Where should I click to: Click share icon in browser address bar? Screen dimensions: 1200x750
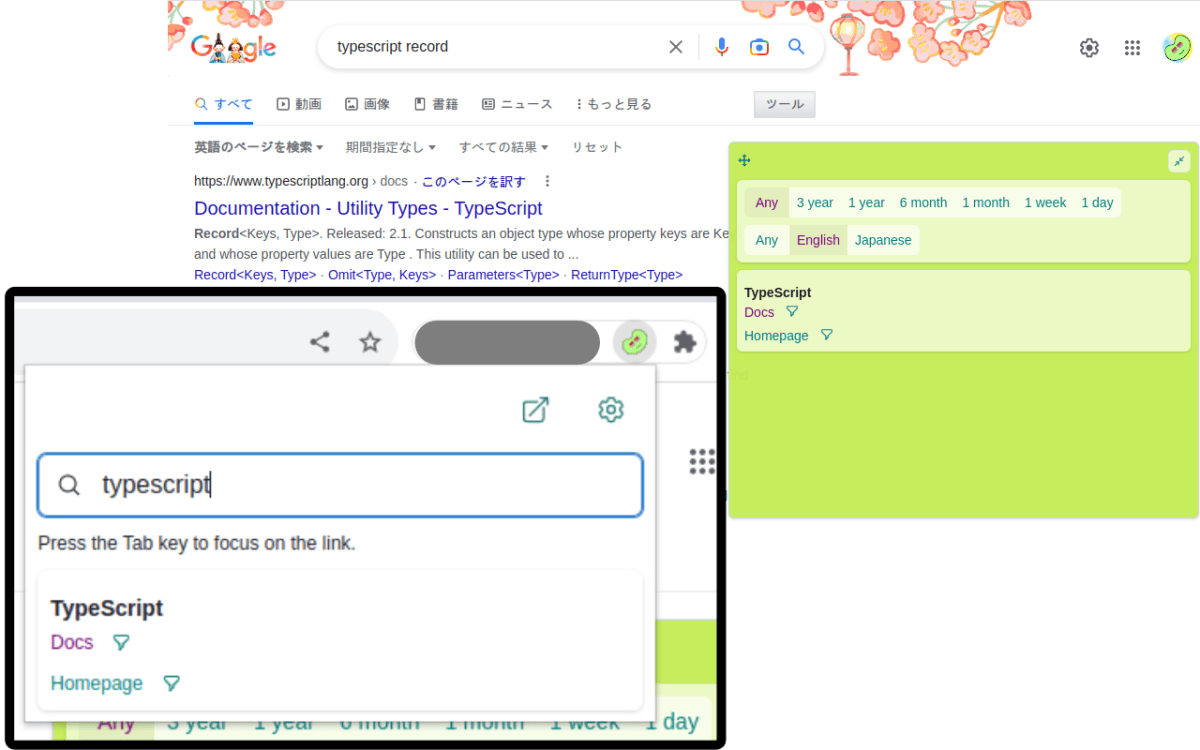(x=320, y=343)
